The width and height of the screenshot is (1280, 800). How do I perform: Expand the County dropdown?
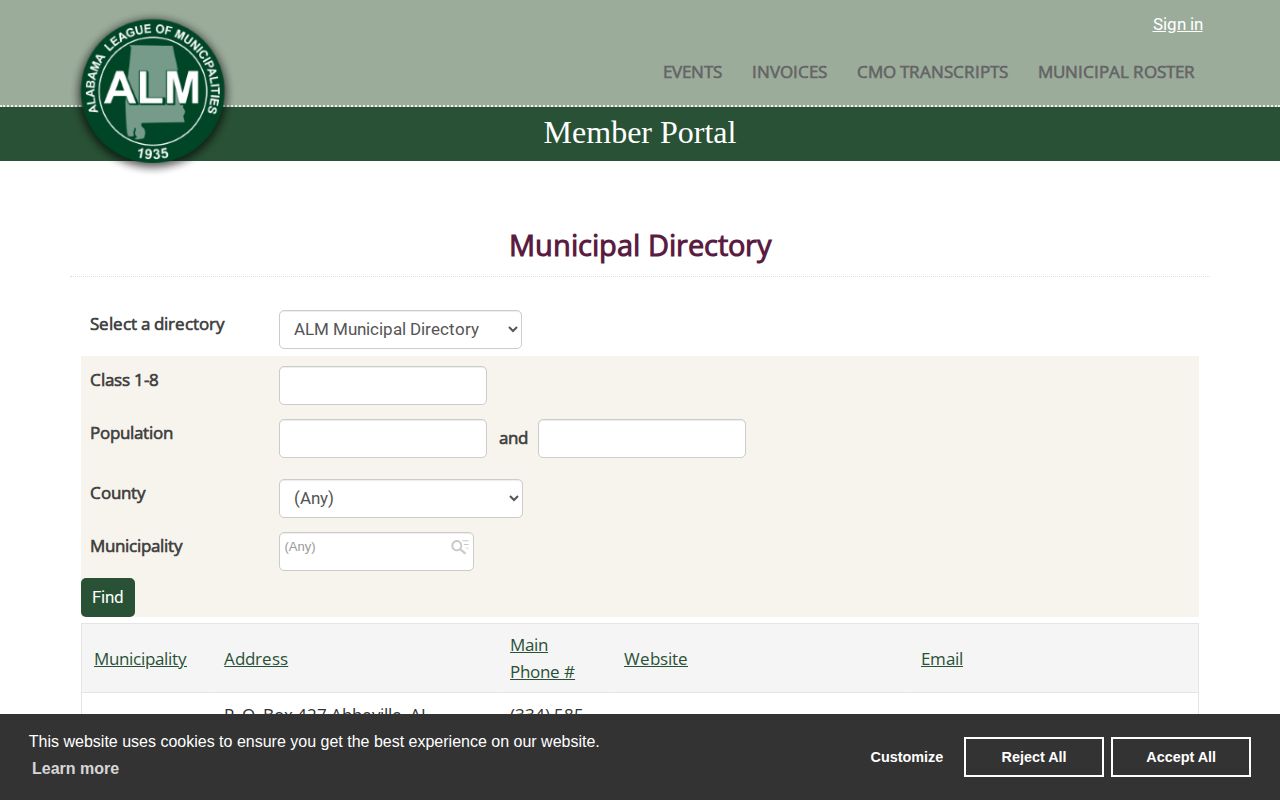click(x=400, y=498)
